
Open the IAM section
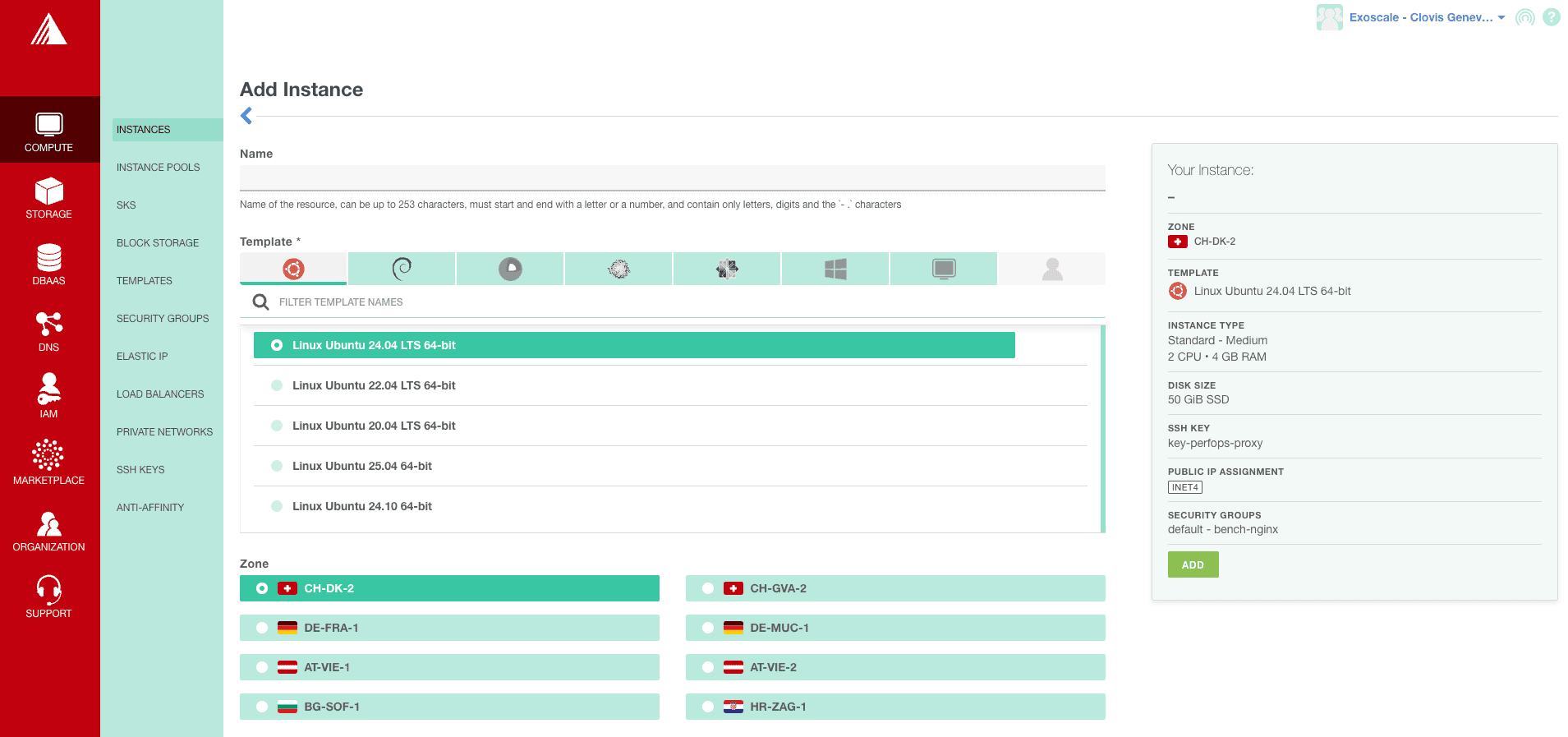tap(49, 398)
